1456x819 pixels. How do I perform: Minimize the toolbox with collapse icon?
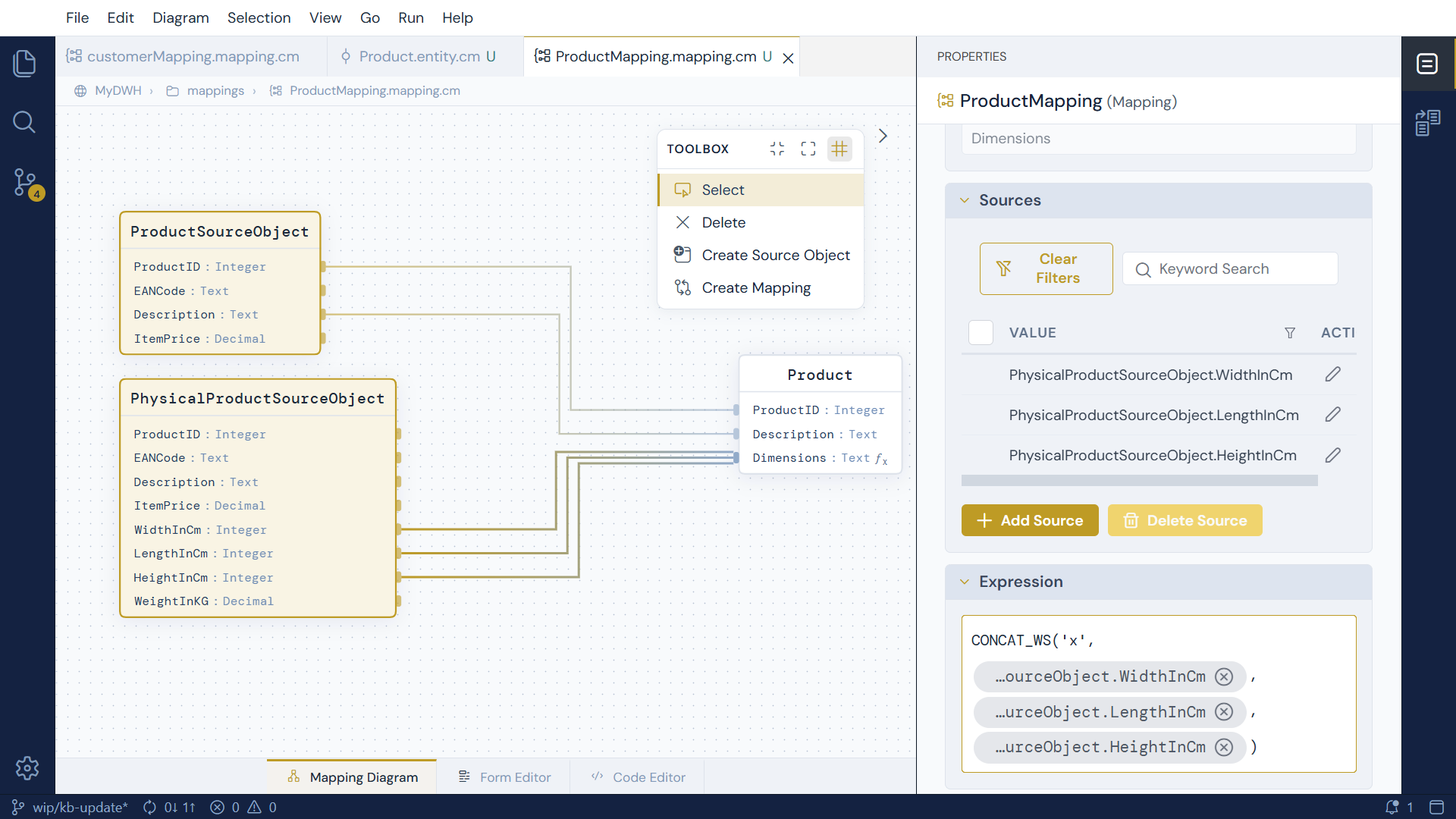[x=777, y=149]
